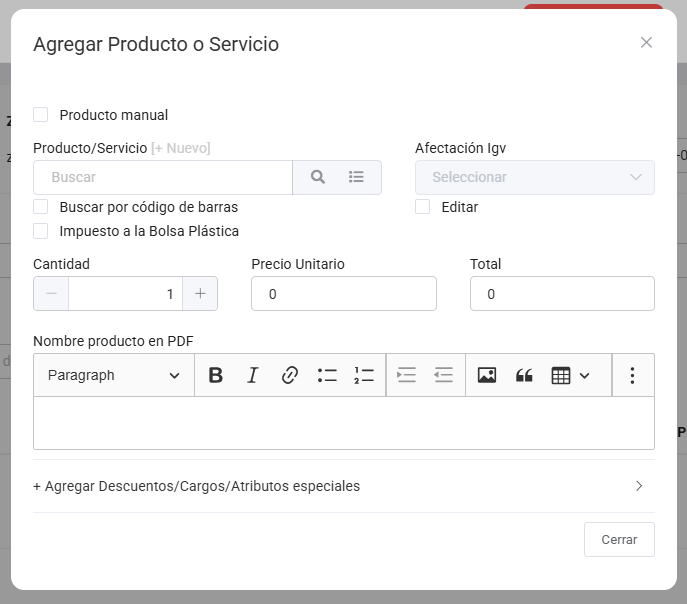Increase quantity with the plus button
Image resolution: width=687 pixels, height=604 pixels.
(x=200, y=294)
